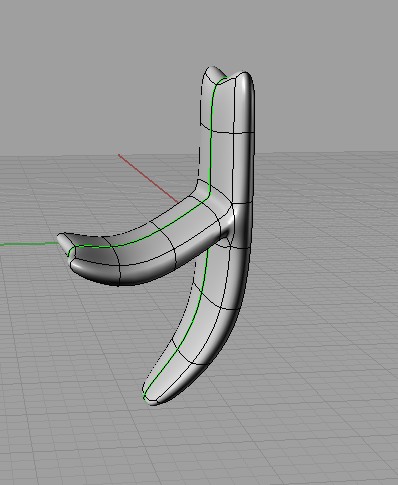
Task: Click the dashed silhouette edge of the upper branch
Action: coord(200,133)
